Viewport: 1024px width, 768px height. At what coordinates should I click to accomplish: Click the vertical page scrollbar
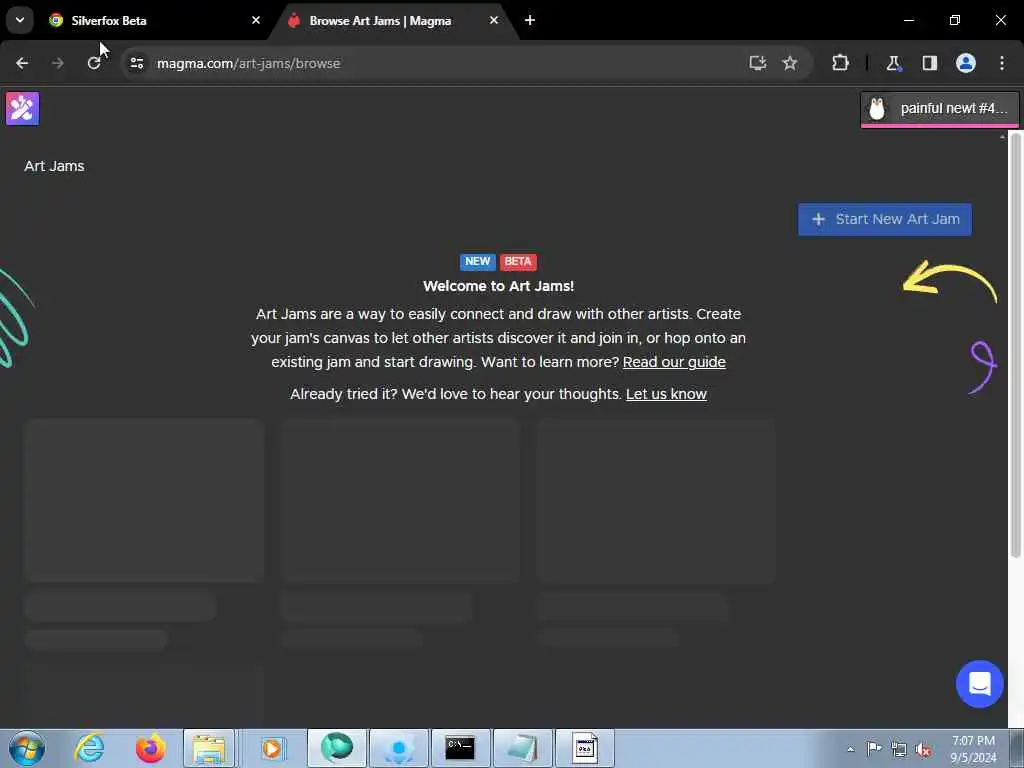(x=1016, y=345)
